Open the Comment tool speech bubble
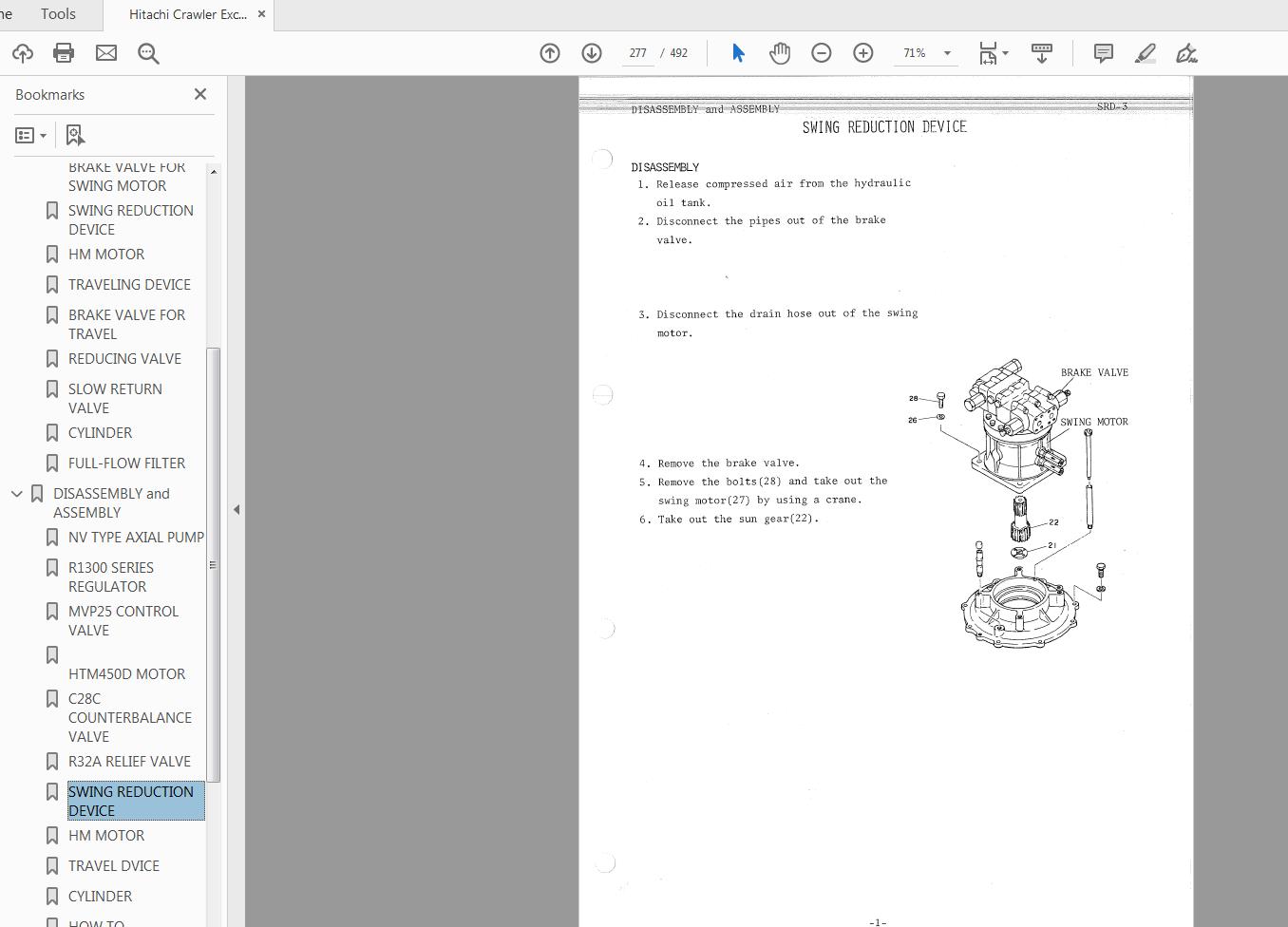 point(1103,53)
